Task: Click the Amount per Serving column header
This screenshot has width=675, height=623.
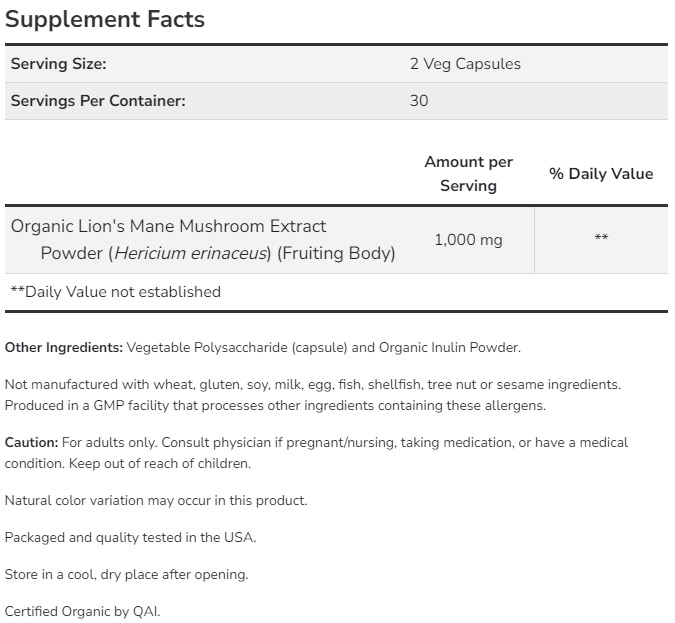Action: click(468, 173)
